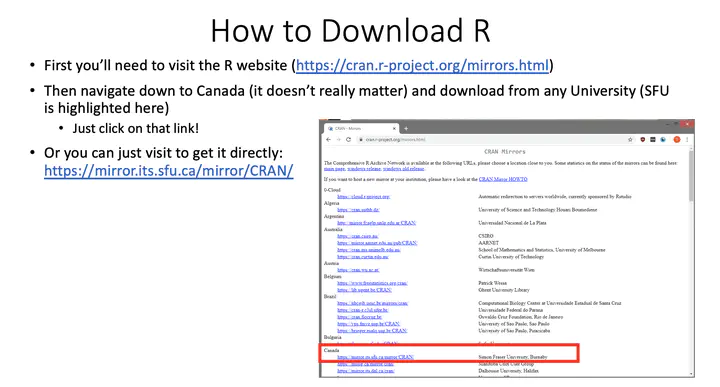Open the cran.r-project.org/mirrors.html slide link
The width and height of the screenshot is (720, 387).
422,66
